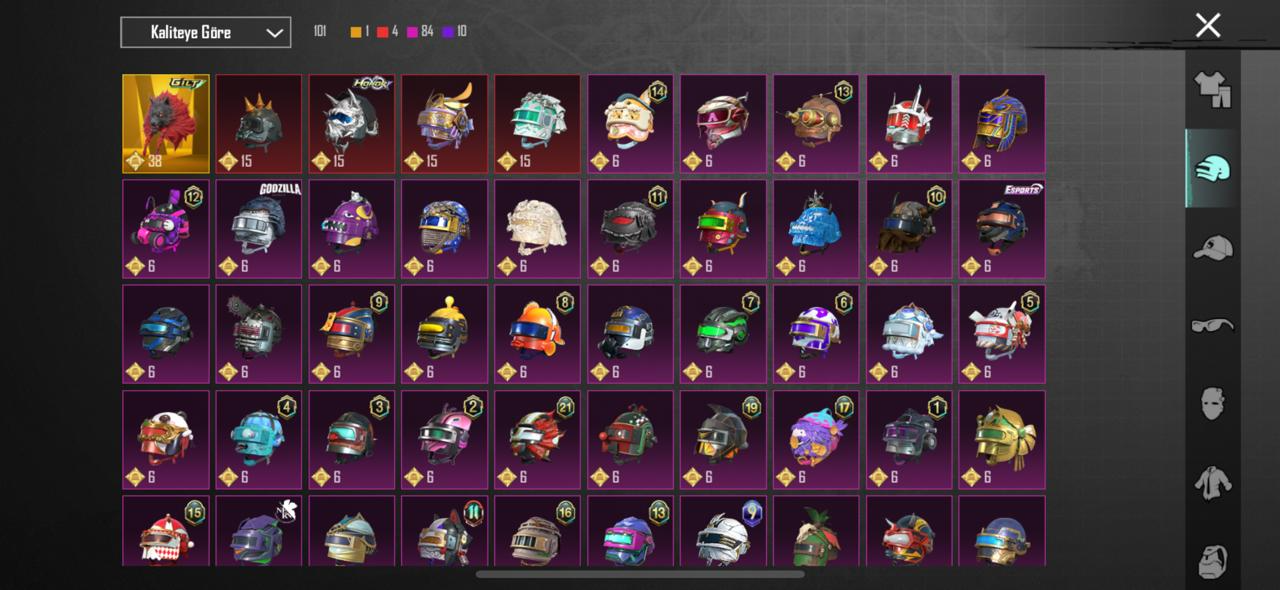Open the outfits clothing category icon
This screenshot has height=590, width=1280.
[1212, 88]
